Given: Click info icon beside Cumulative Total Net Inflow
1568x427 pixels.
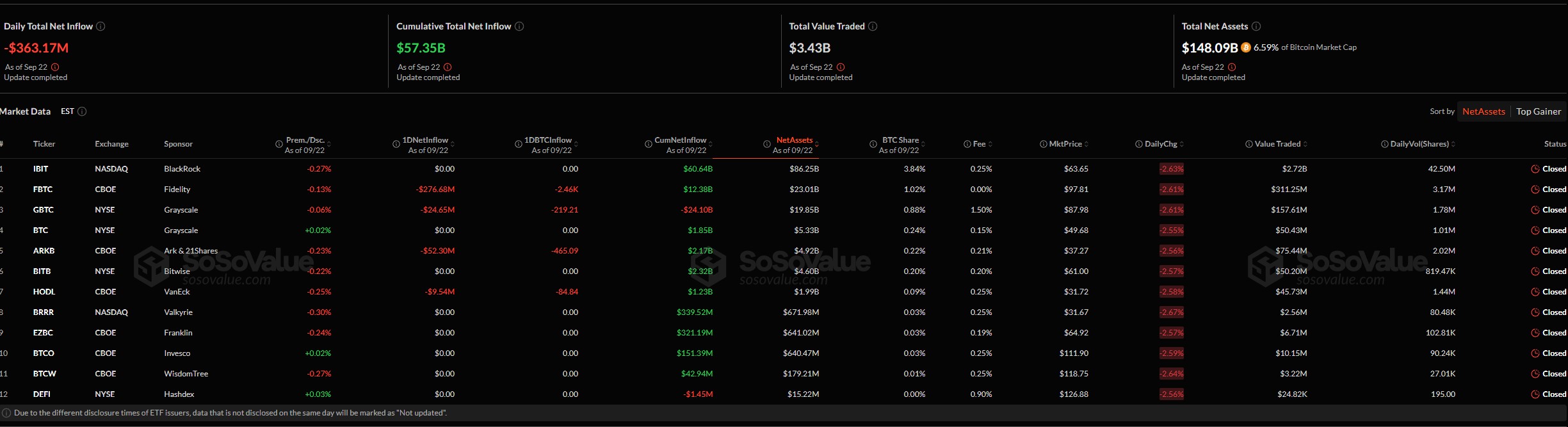Looking at the screenshot, I should click(x=519, y=26).
